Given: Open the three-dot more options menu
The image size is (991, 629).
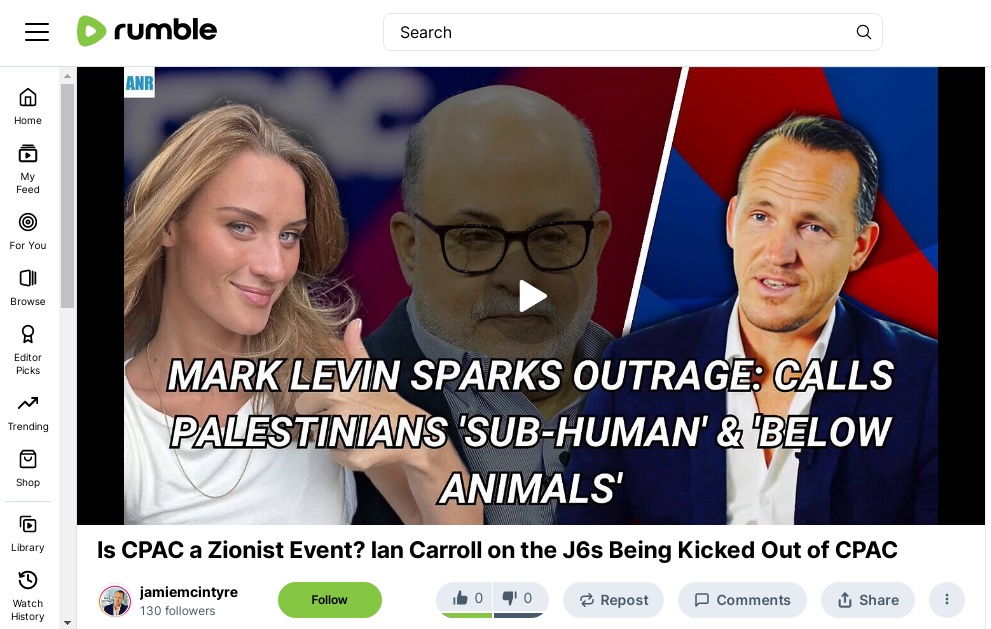Looking at the screenshot, I should coord(946,599).
